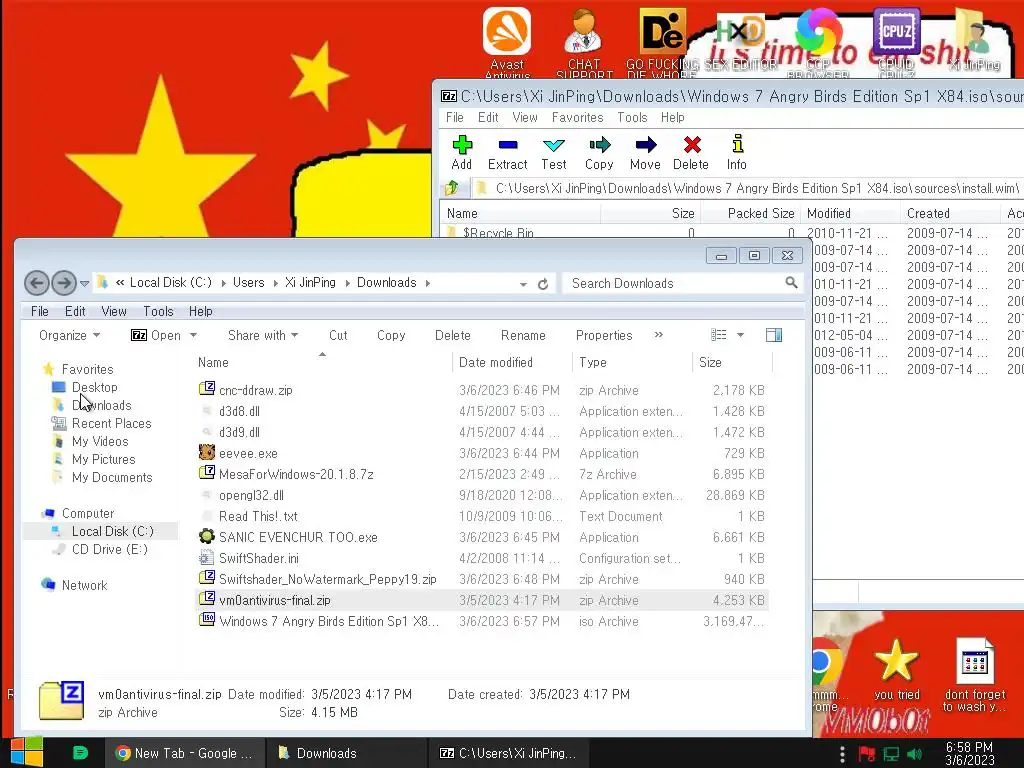1024x768 pixels.
Task: Click the green taskbar app icon
Action: 80,753
